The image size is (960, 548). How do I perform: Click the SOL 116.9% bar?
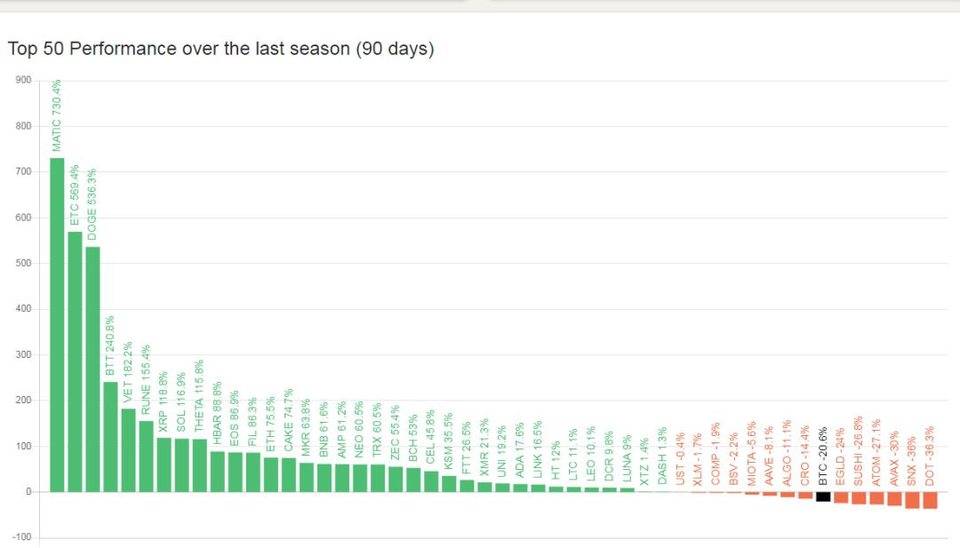182,465
